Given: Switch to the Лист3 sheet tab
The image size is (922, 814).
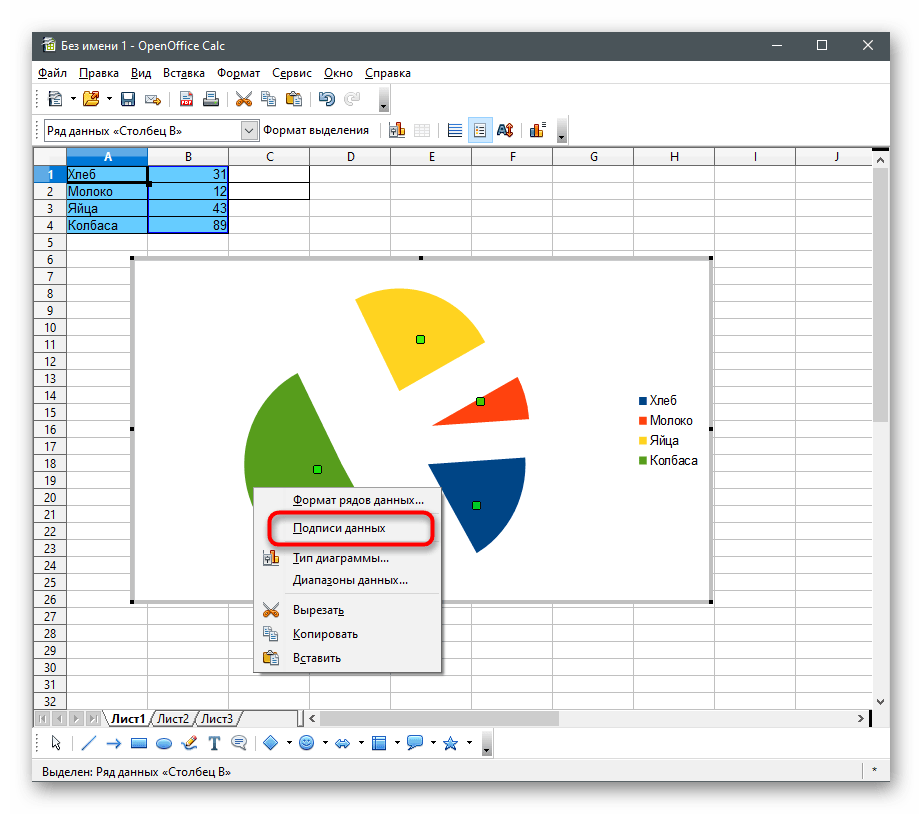Looking at the screenshot, I should [x=217, y=719].
